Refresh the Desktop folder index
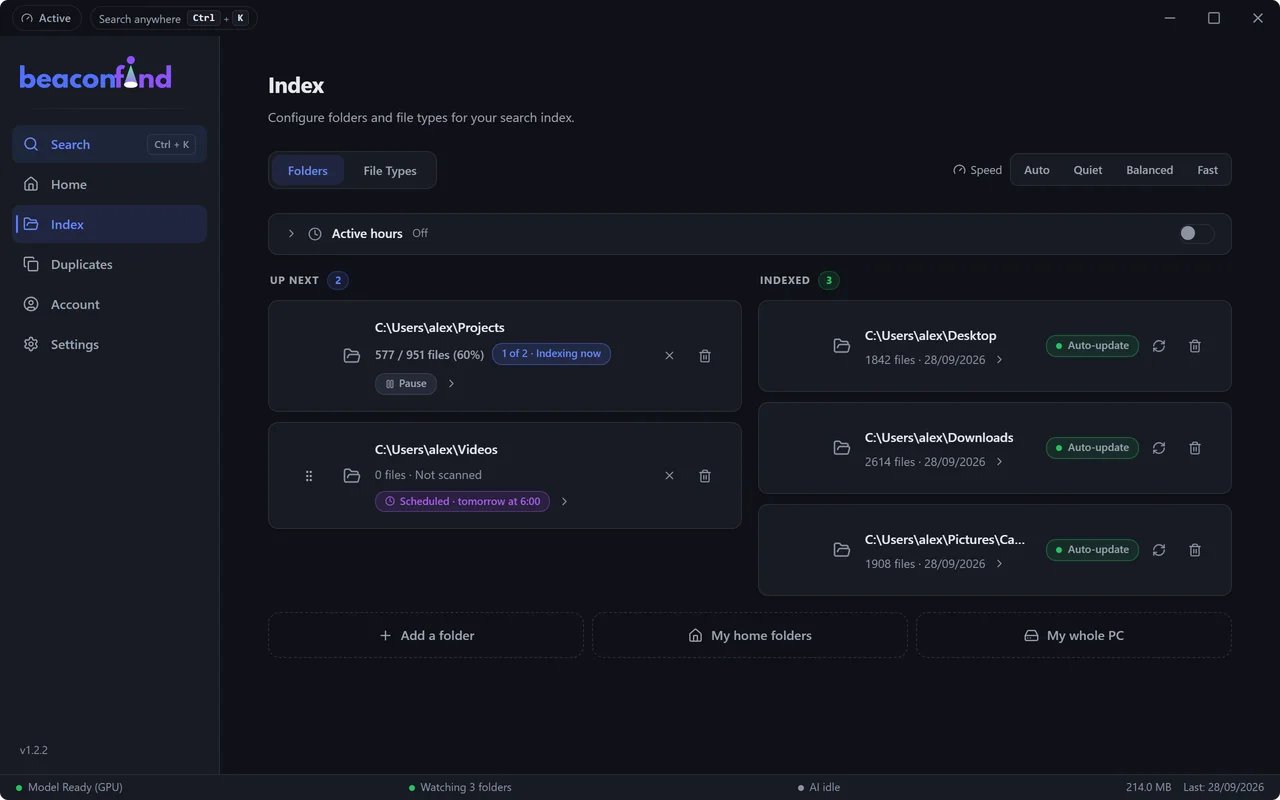The image size is (1280, 800). coord(1159,346)
